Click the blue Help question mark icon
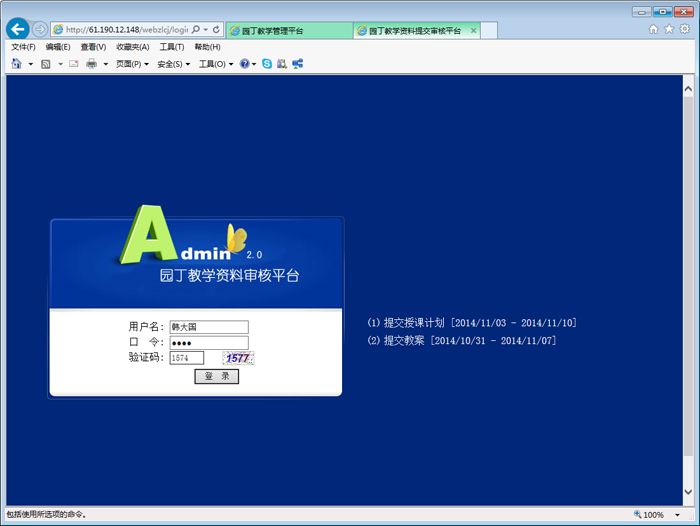The height and width of the screenshot is (526, 700). coord(244,64)
